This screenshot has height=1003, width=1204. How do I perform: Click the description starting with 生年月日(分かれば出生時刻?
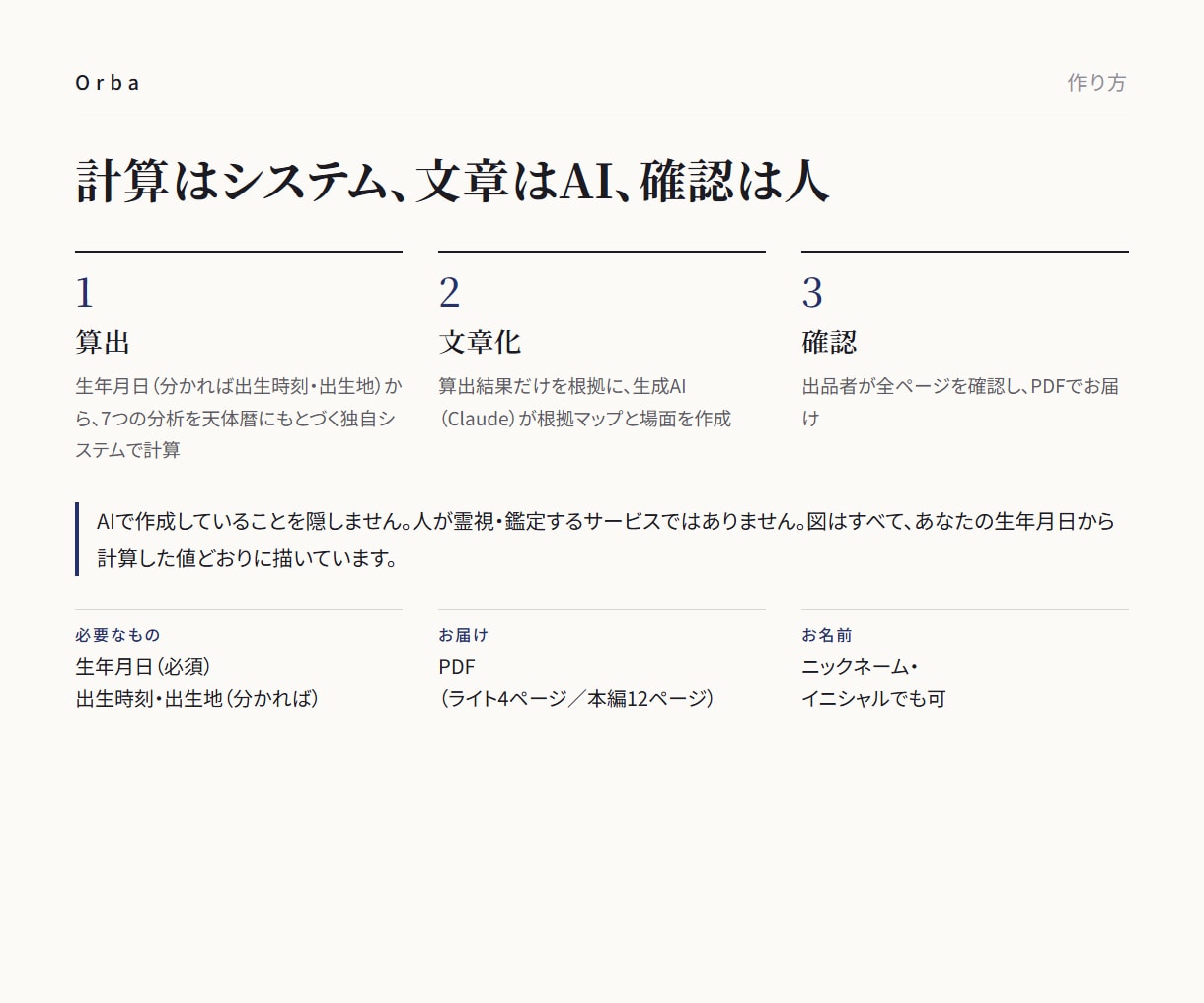[239, 418]
